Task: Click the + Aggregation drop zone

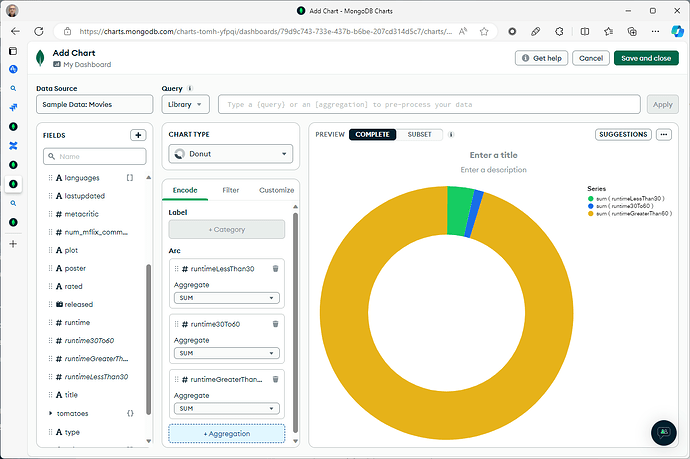Action: pyautogui.click(x=227, y=433)
